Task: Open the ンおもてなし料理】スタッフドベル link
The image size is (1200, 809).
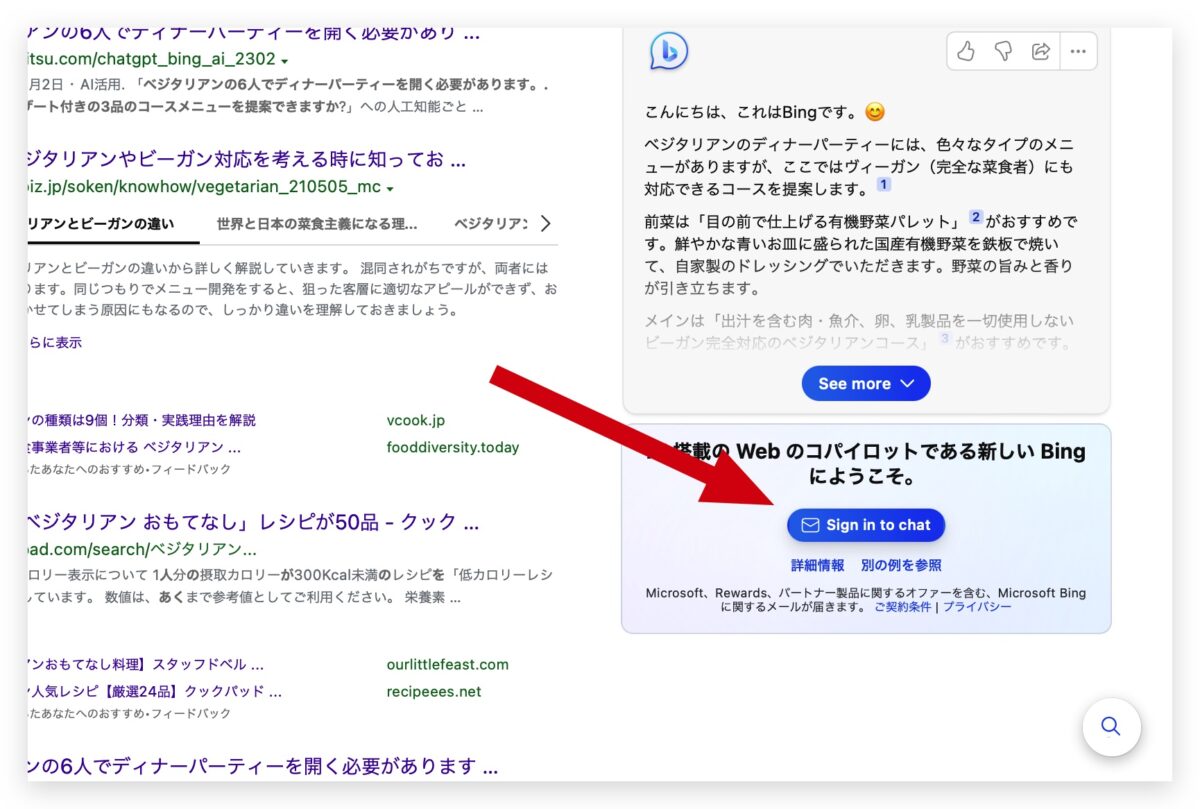Action: (145, 664)
